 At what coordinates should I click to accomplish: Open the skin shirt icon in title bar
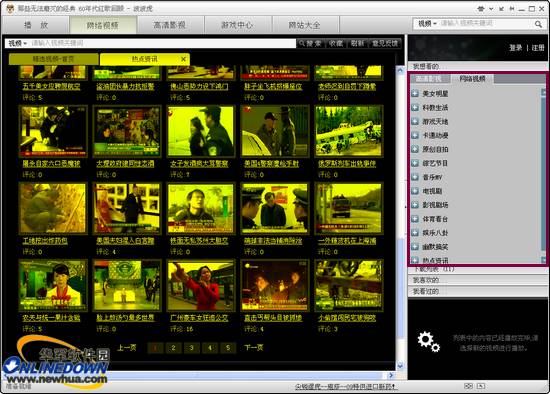481,8
